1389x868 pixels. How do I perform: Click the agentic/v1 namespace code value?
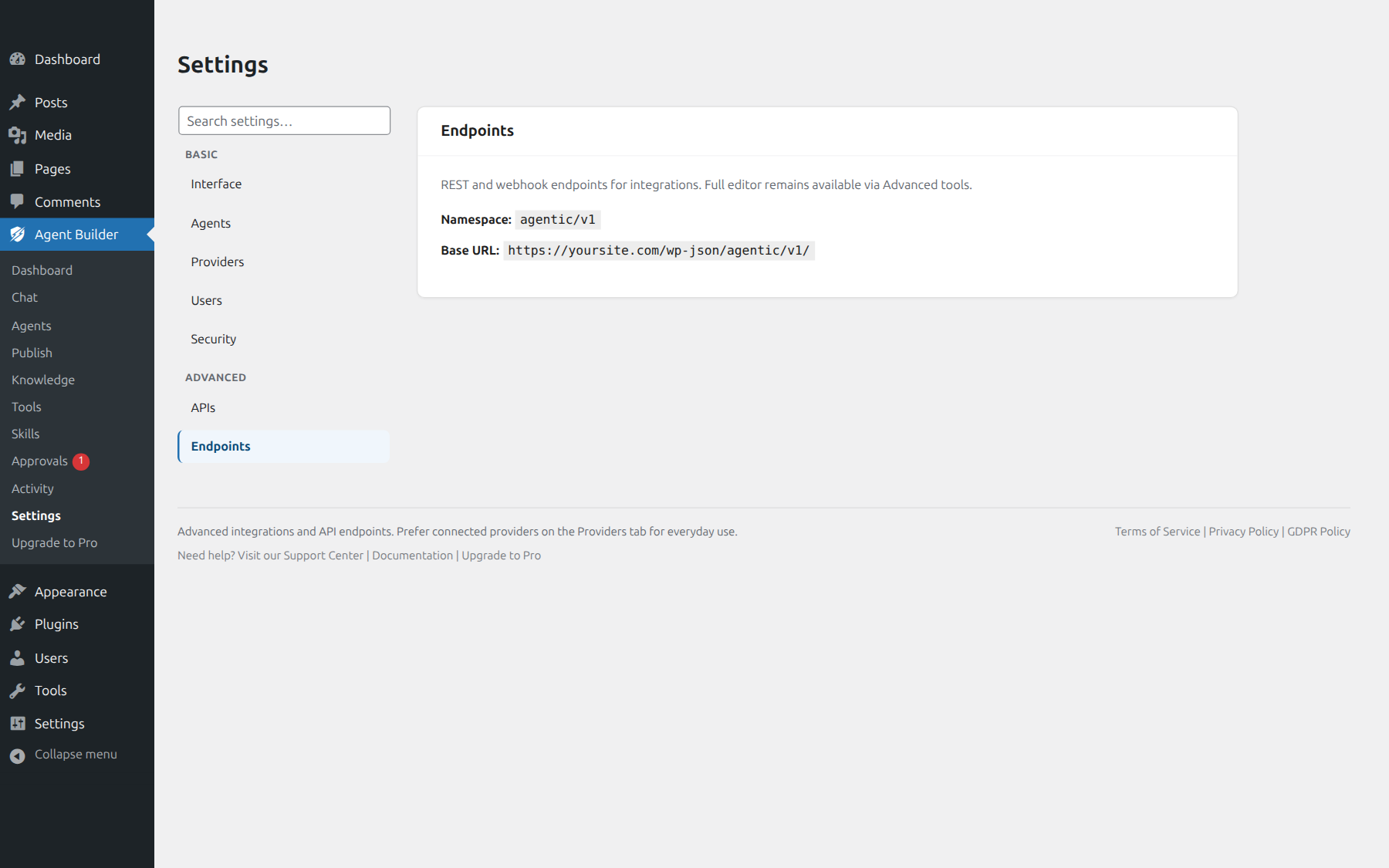click(x=558, y=220)
